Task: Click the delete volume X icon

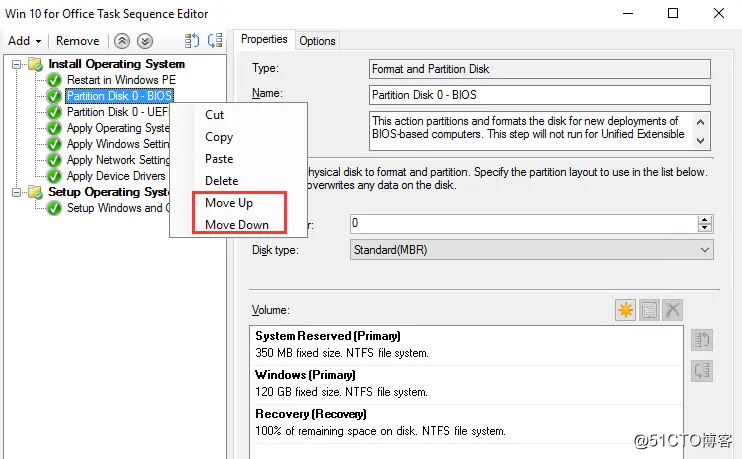Action: pos(672,310)
